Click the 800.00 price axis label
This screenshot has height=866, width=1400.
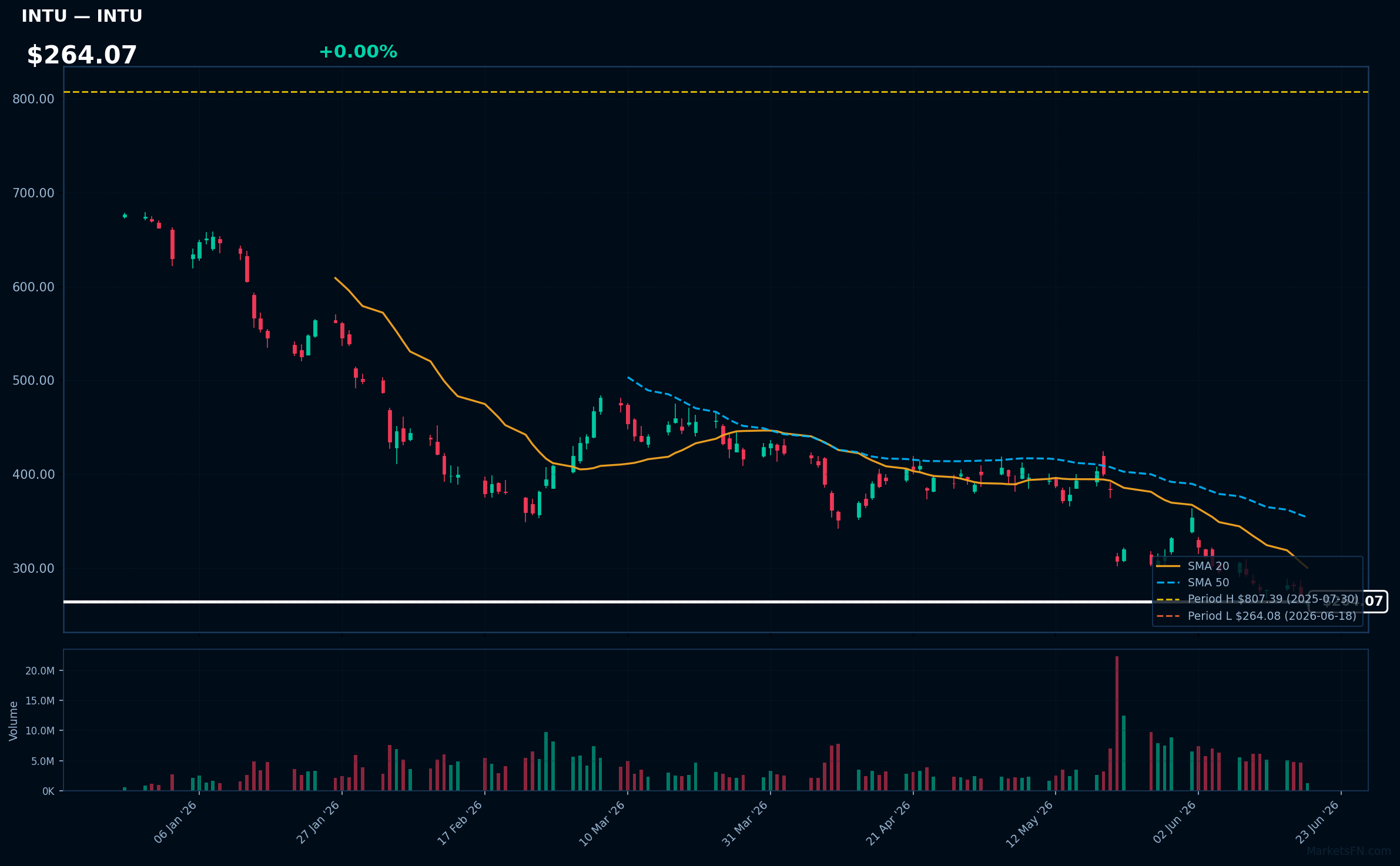(34, 99)
